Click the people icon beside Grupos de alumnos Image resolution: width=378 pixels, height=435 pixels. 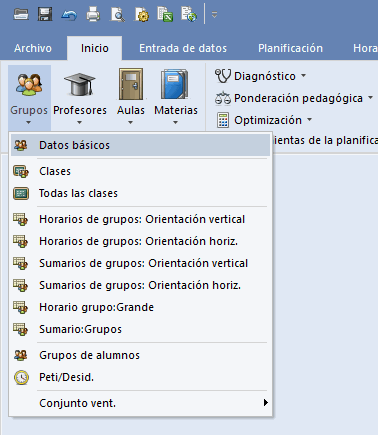click(21, 355)
